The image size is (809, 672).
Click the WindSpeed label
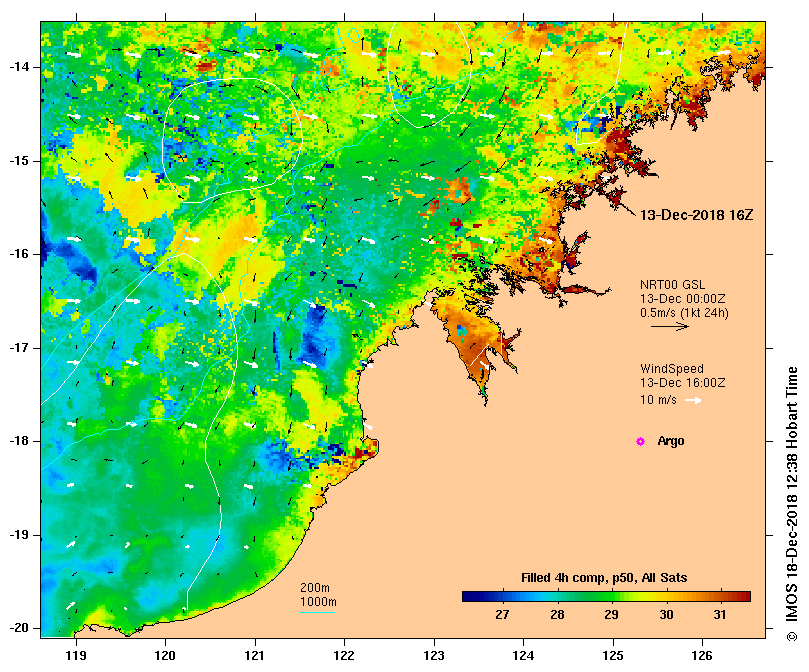[x=672, y=369]
